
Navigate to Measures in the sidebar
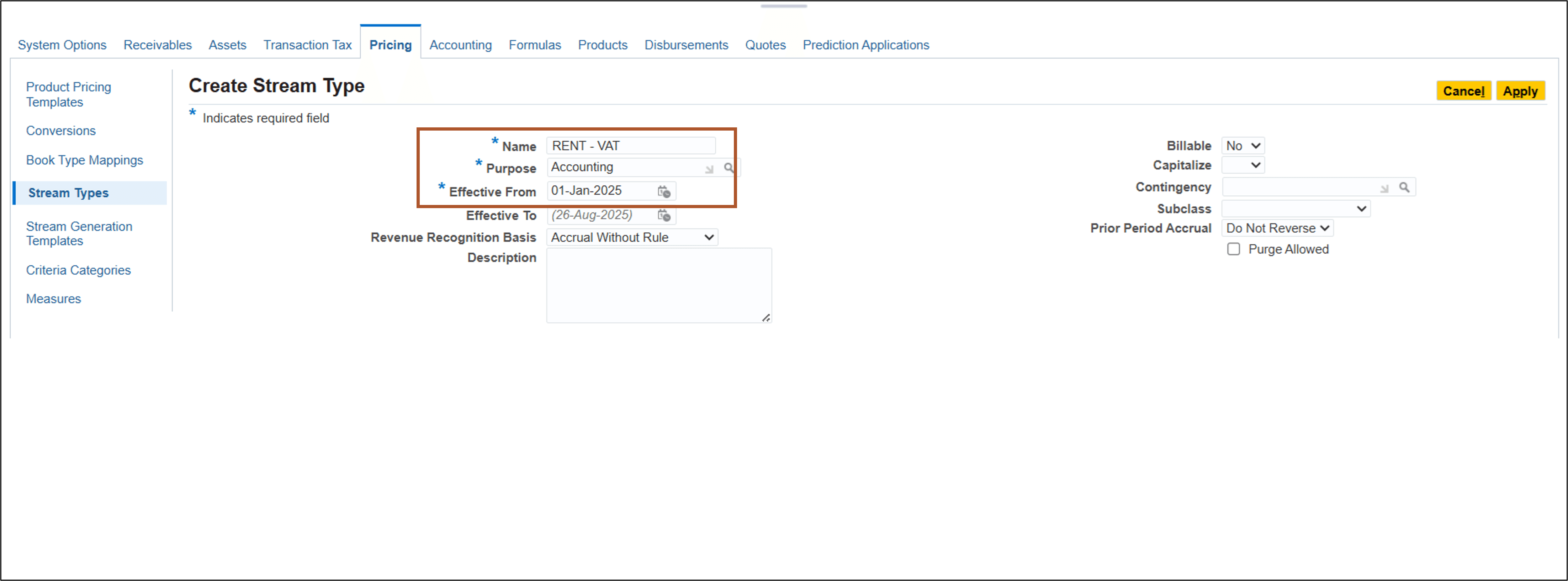tap(53, 299)
